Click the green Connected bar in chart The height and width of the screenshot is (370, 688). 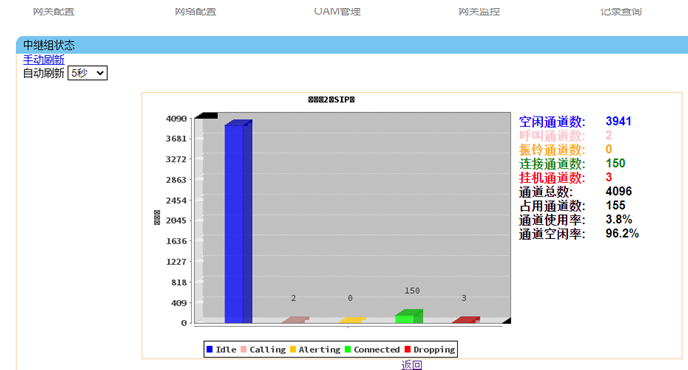click(x=409, y=316)
